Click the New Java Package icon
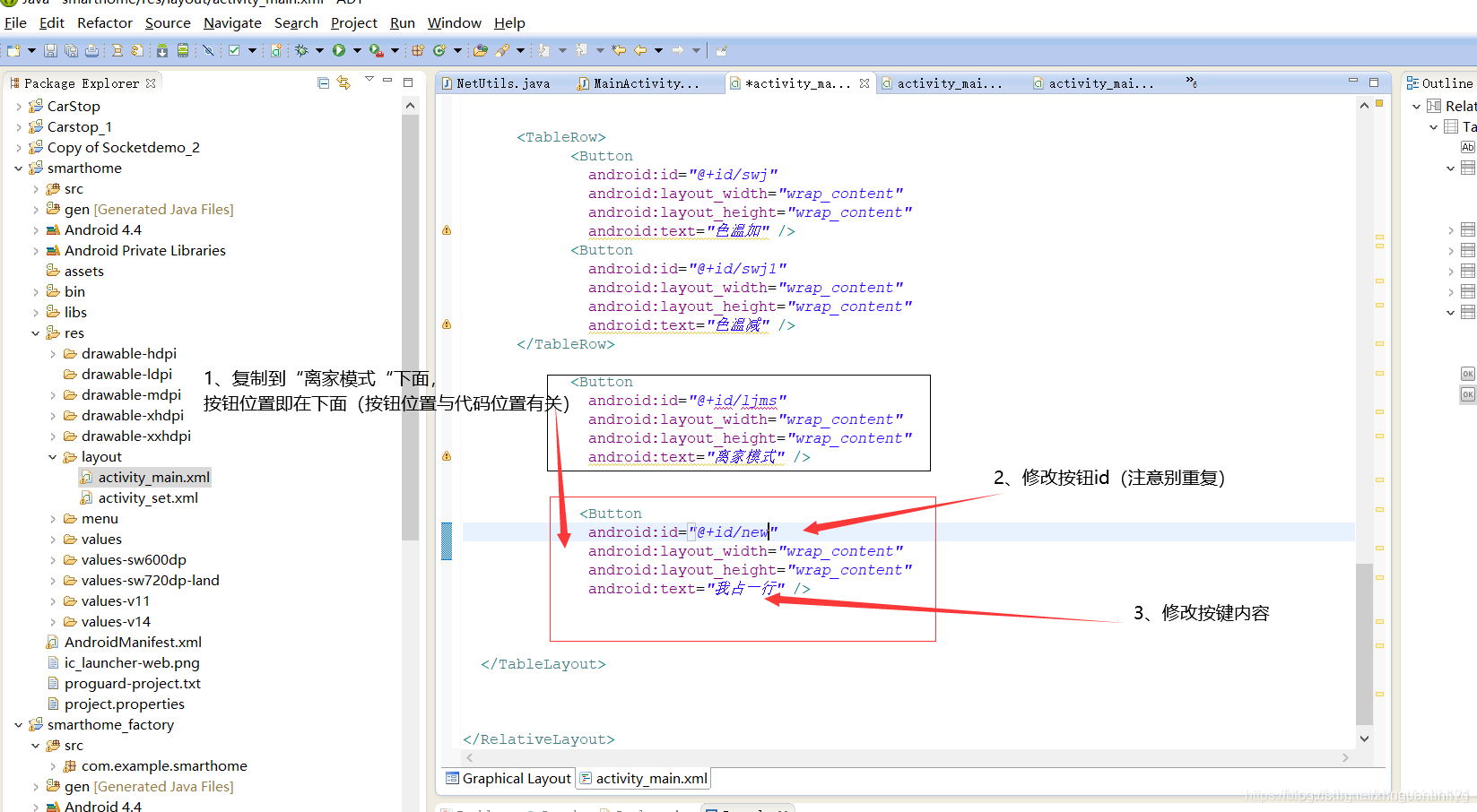The image size is (1477, 812). [x=418, y=50]
